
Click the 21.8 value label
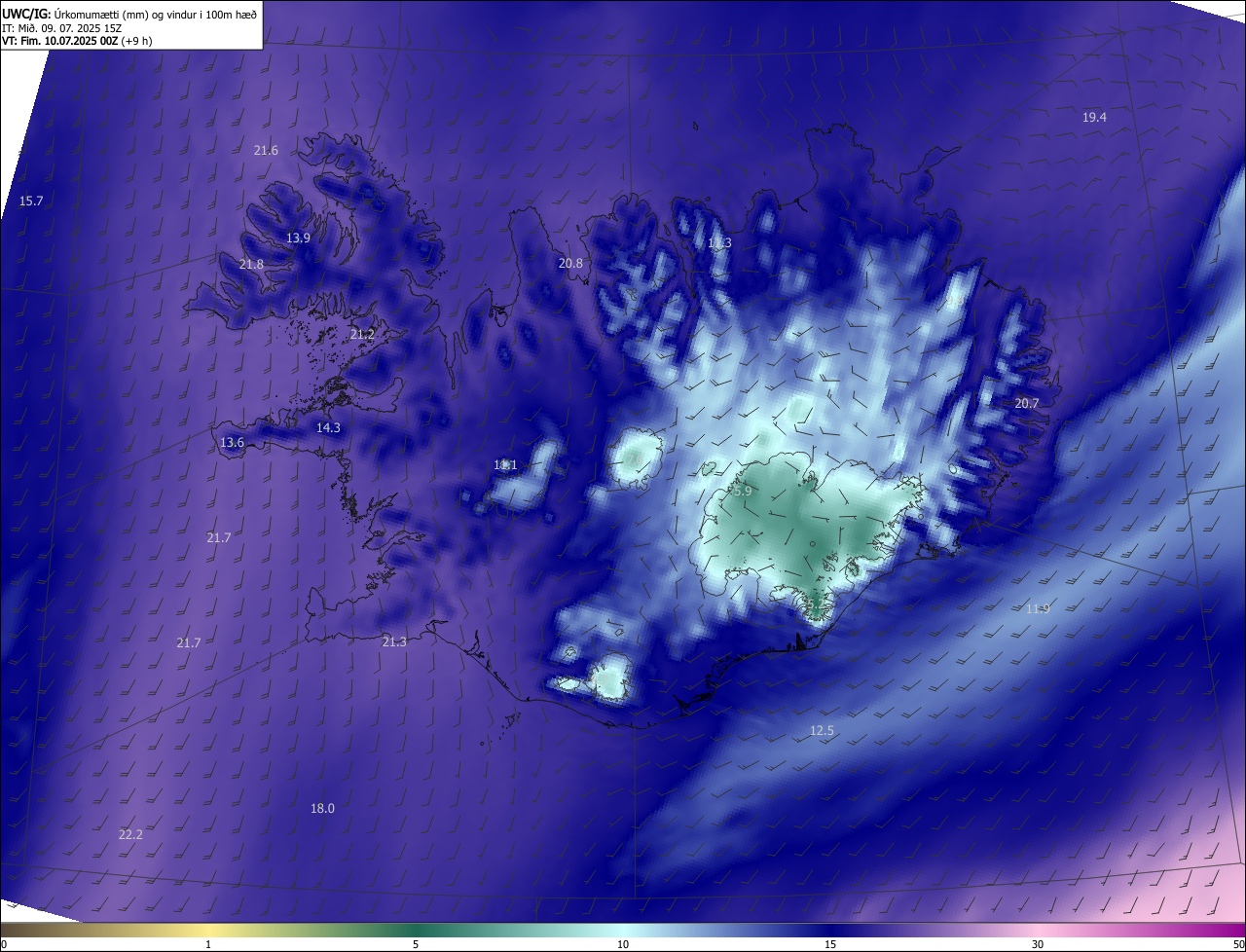251,264
